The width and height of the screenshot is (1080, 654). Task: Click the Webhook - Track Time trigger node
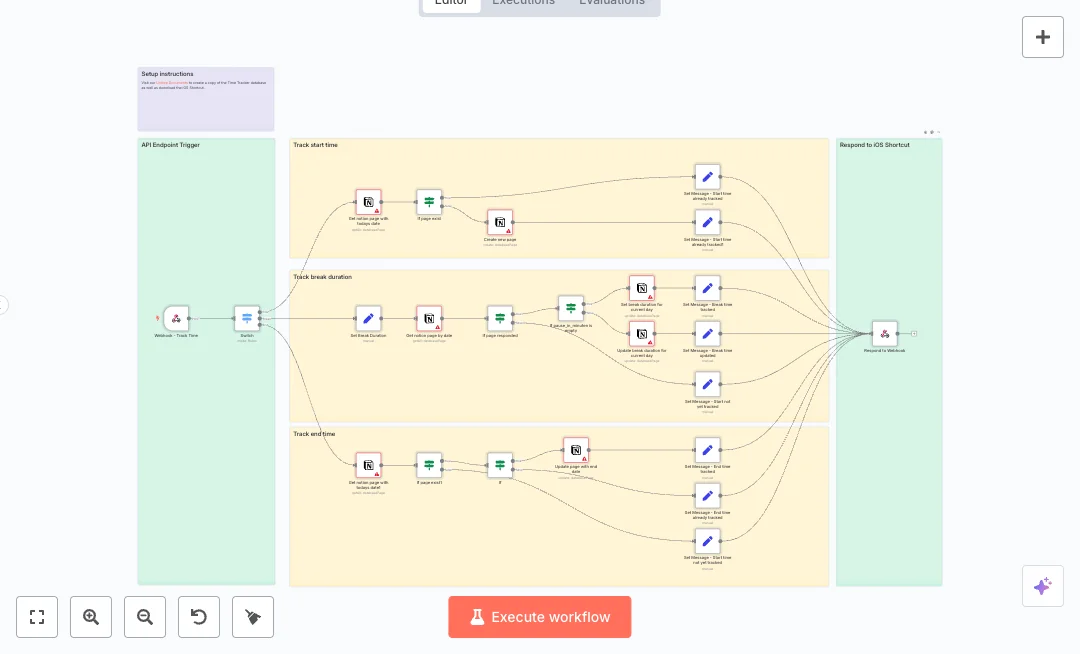(x=176, y=319)
